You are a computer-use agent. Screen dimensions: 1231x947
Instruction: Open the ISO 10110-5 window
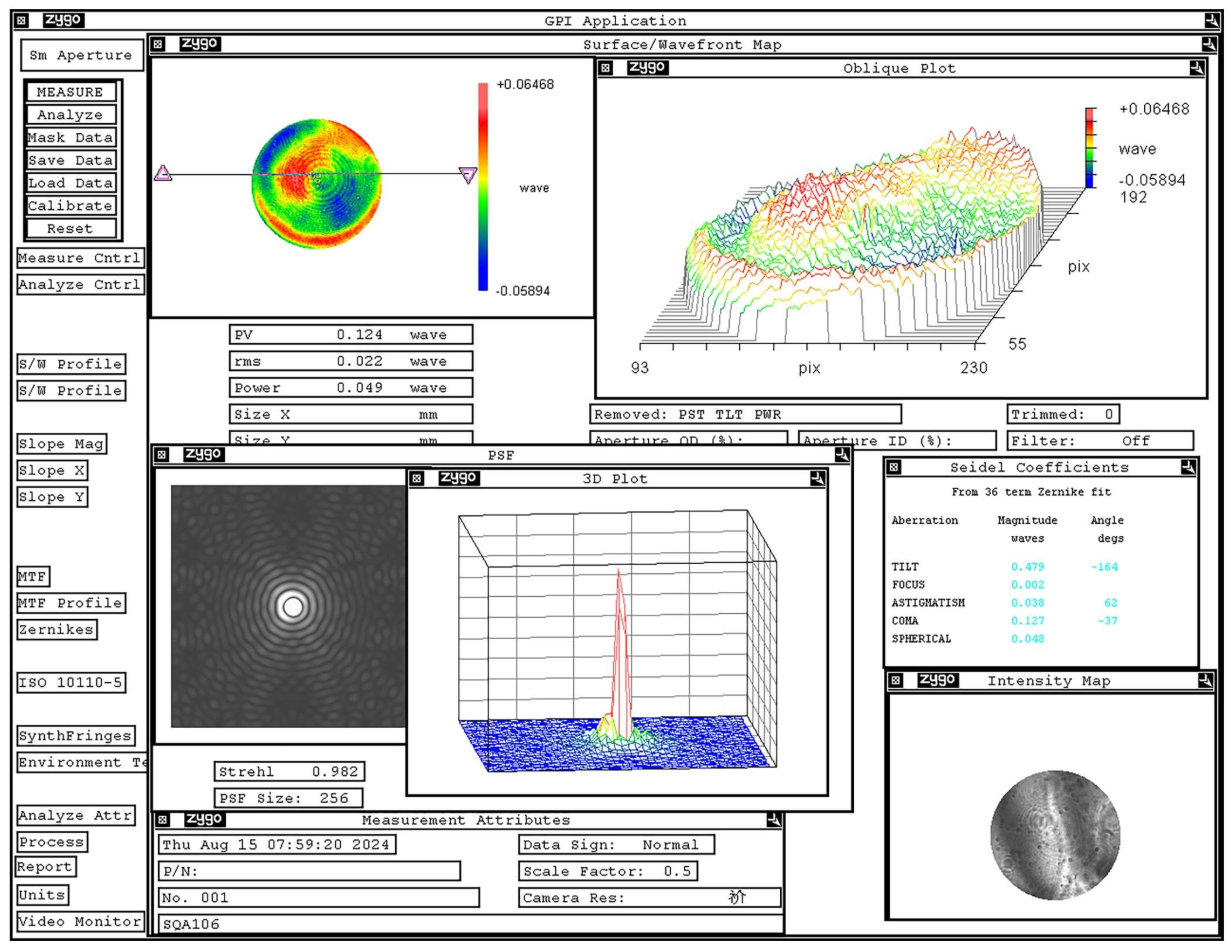(71, 683)
